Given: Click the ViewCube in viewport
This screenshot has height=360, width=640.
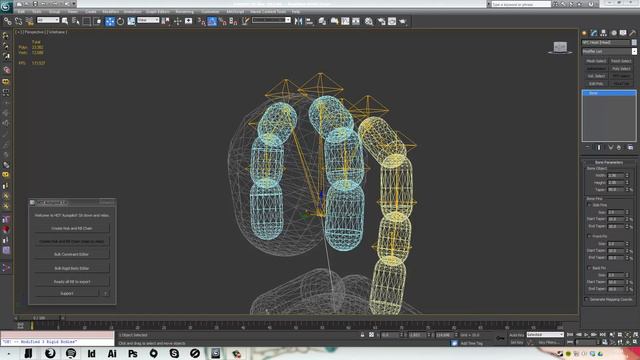Looking at the screenshot, I should click(x=560, y=47).
